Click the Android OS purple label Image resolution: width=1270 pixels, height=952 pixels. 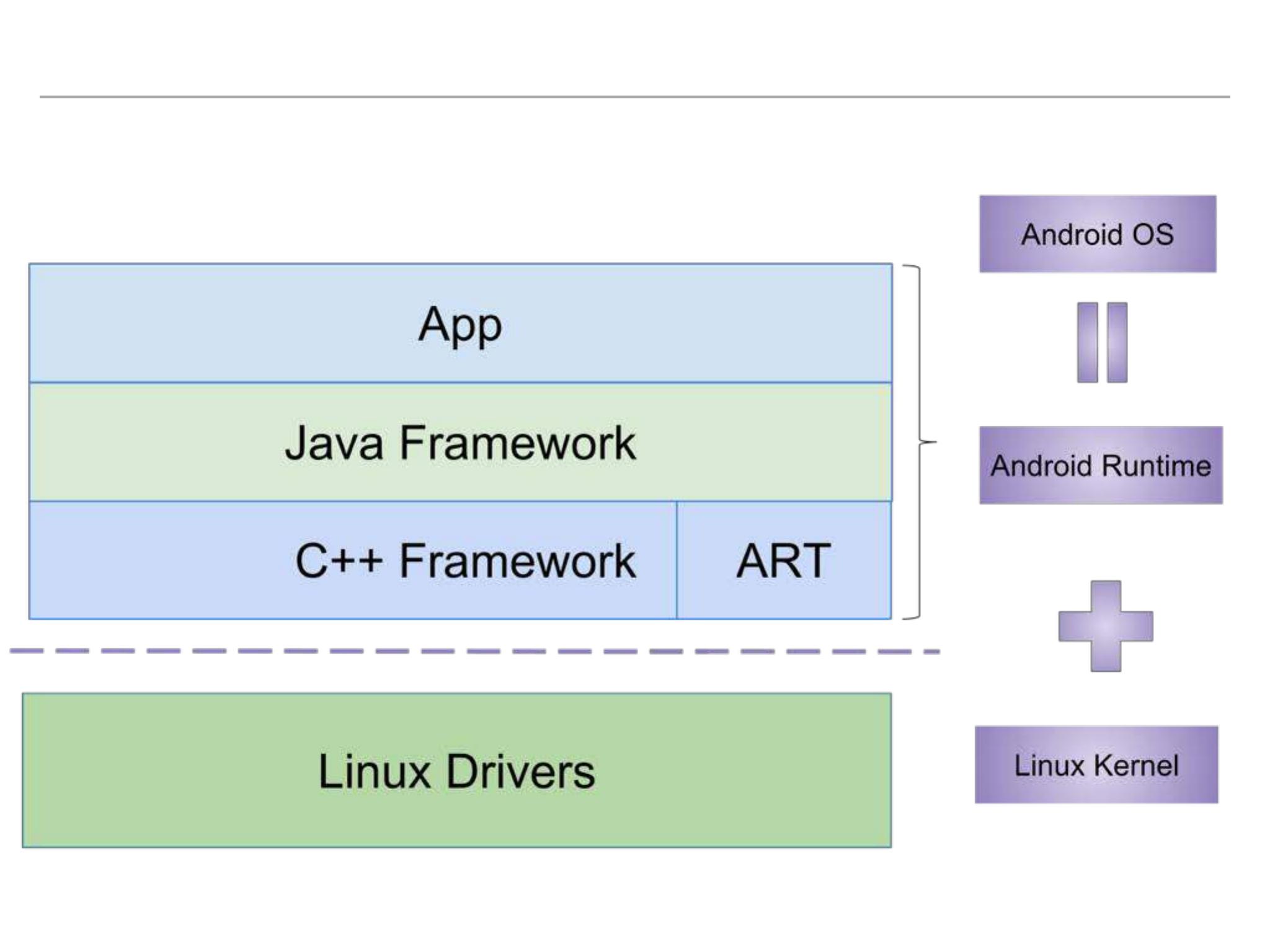pyautogui.click(x=1098, y=234)
